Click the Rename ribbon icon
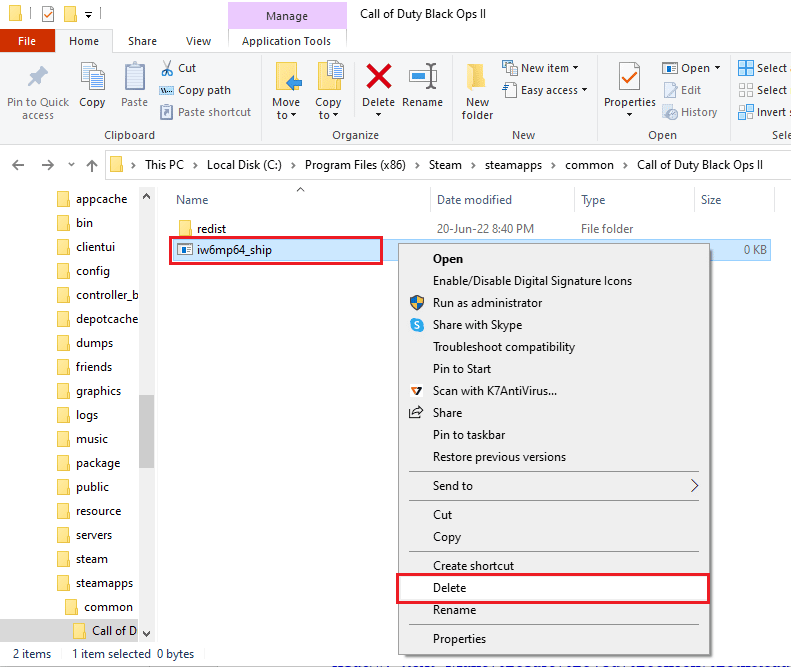Screen dimensions: 791x667 click(x=423, y=77)
